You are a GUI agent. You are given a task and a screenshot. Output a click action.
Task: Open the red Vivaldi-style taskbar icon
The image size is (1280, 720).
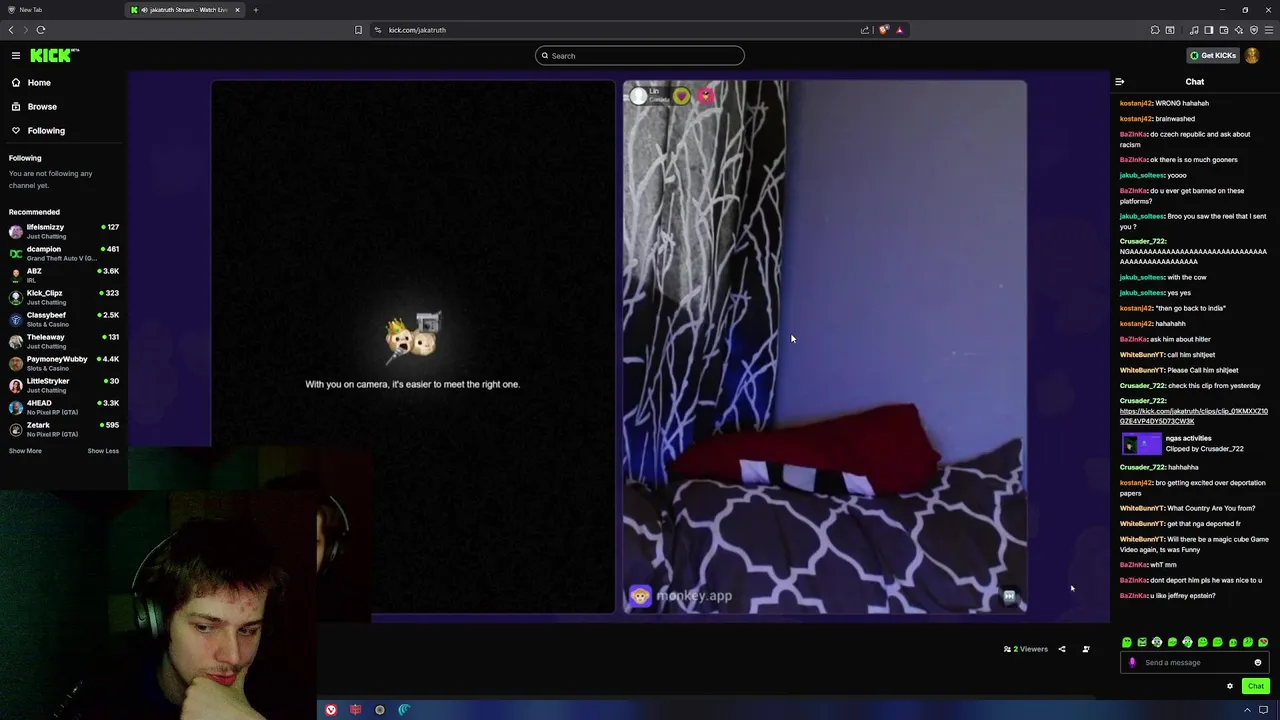(x=331, y=710)
